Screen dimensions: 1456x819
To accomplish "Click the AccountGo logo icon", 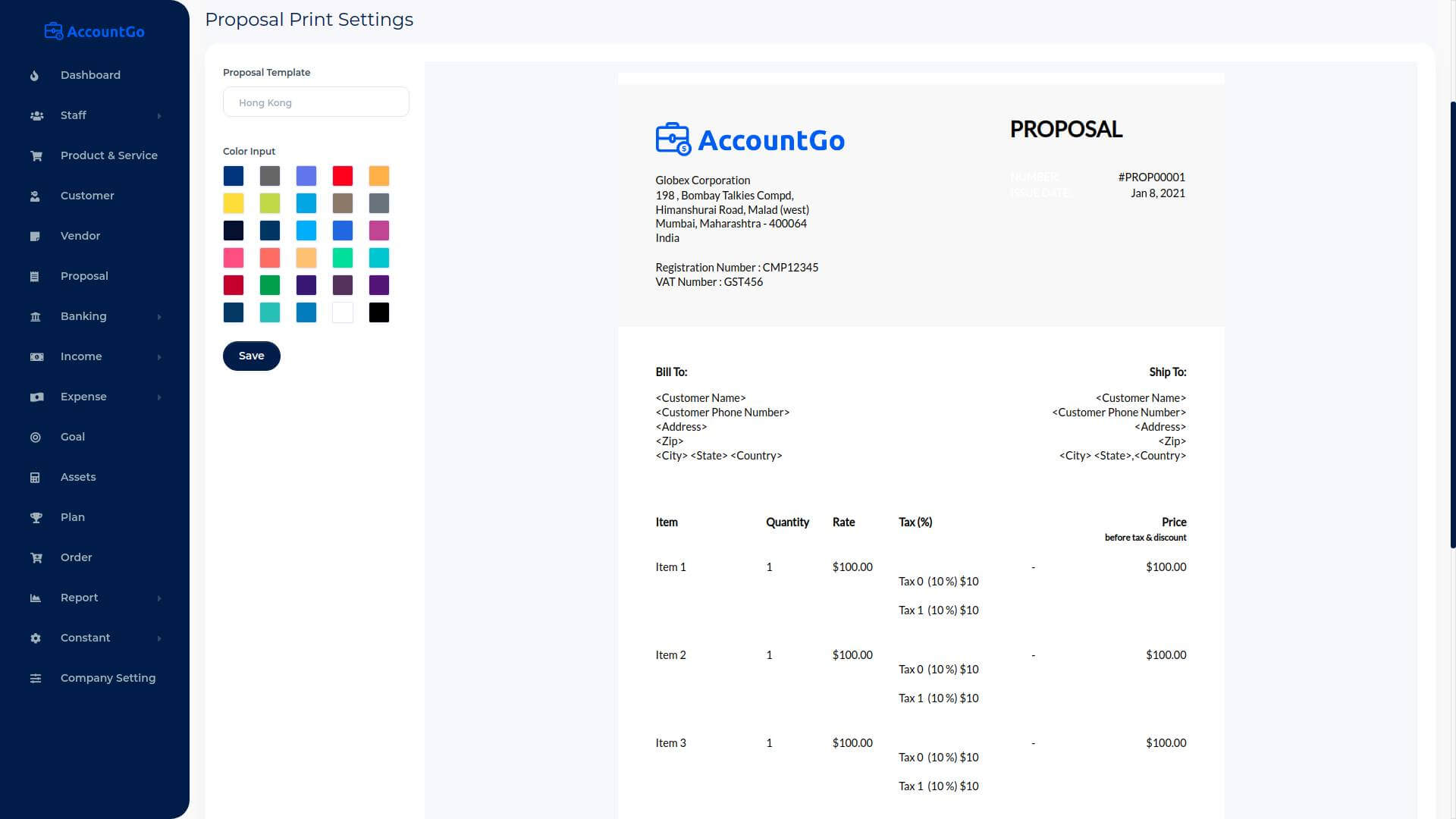I will 55,31.
